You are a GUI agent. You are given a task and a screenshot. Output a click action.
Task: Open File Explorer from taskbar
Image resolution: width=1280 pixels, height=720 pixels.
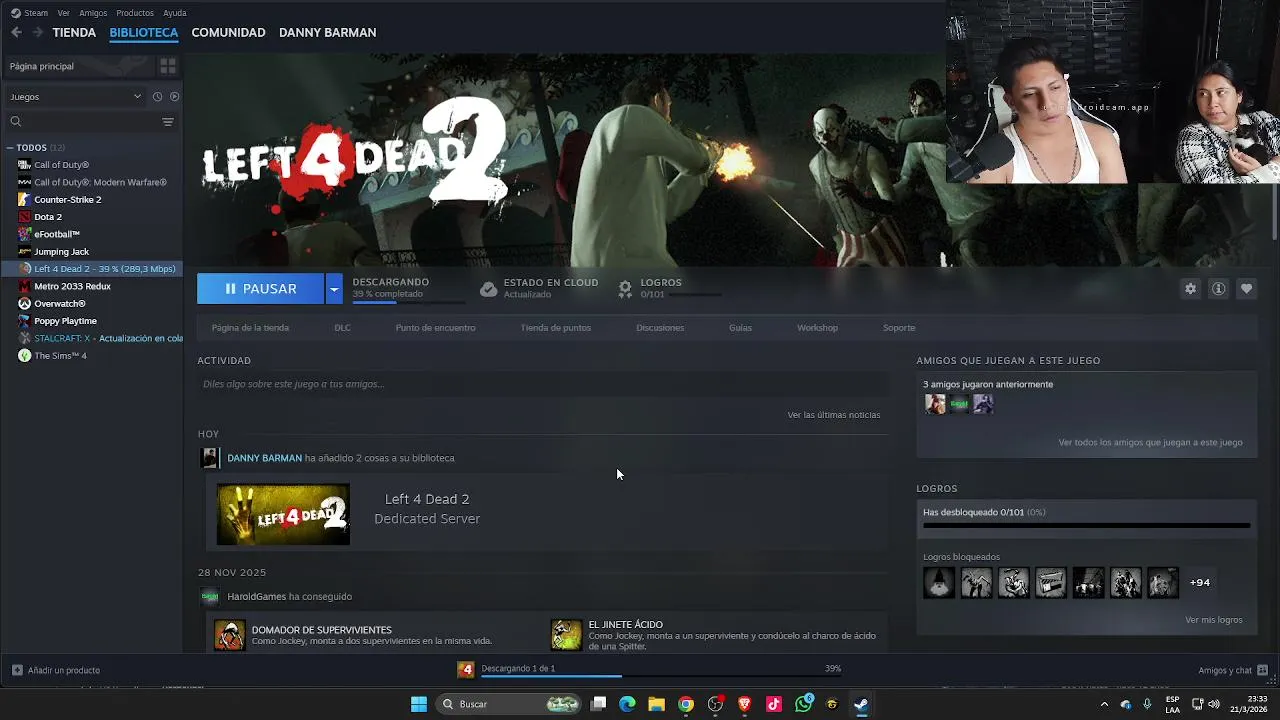656,704
